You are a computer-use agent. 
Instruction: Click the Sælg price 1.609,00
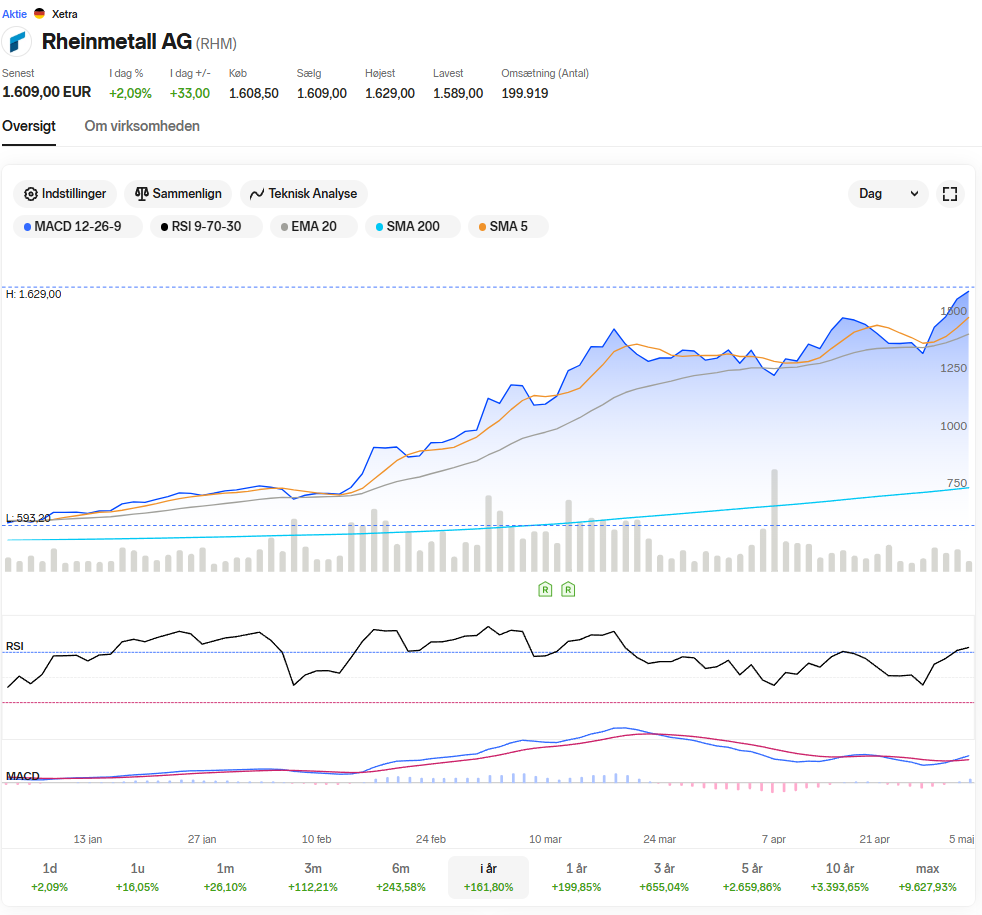tap(321, 93)
